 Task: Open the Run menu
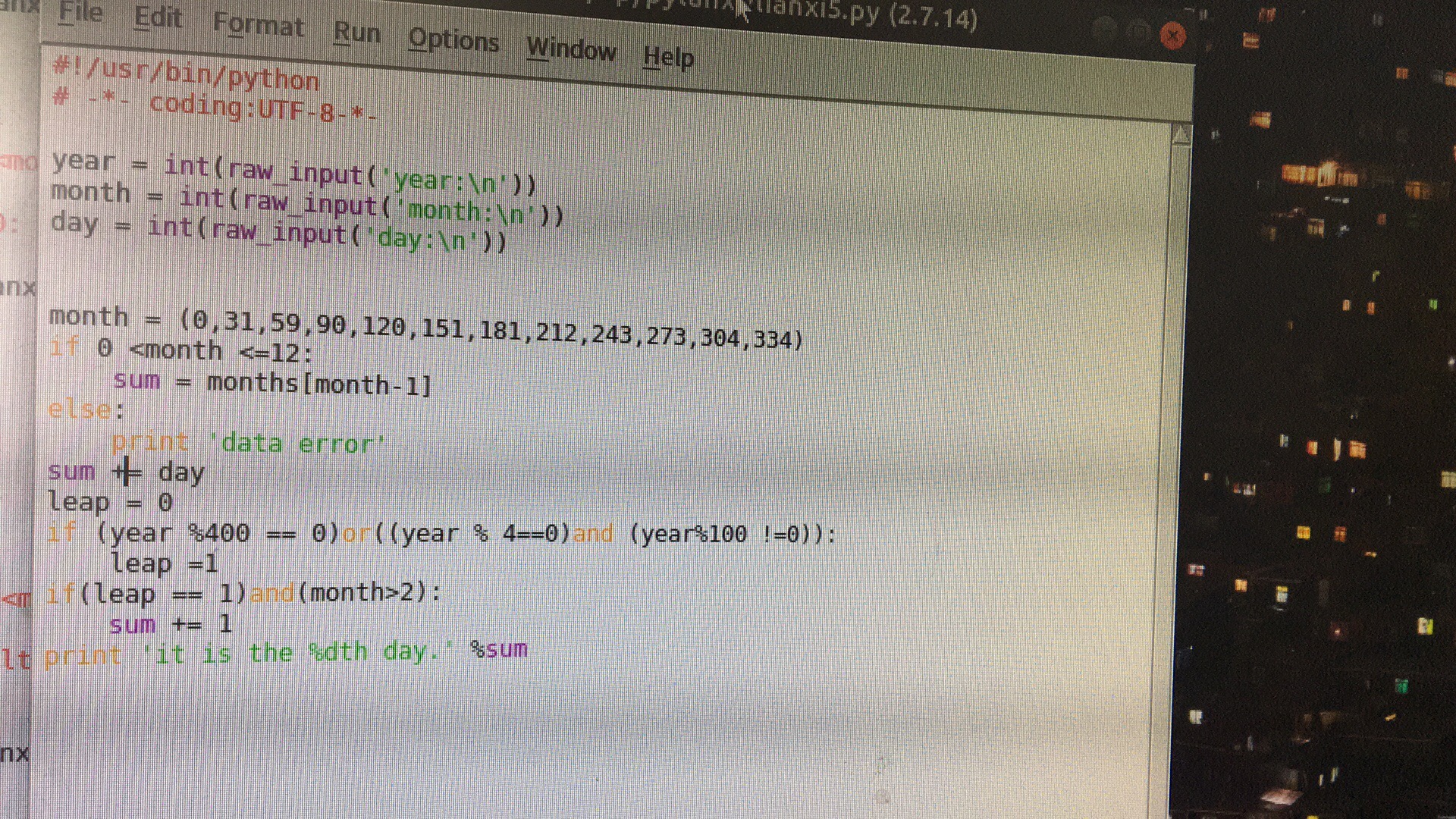coord(356,33)
